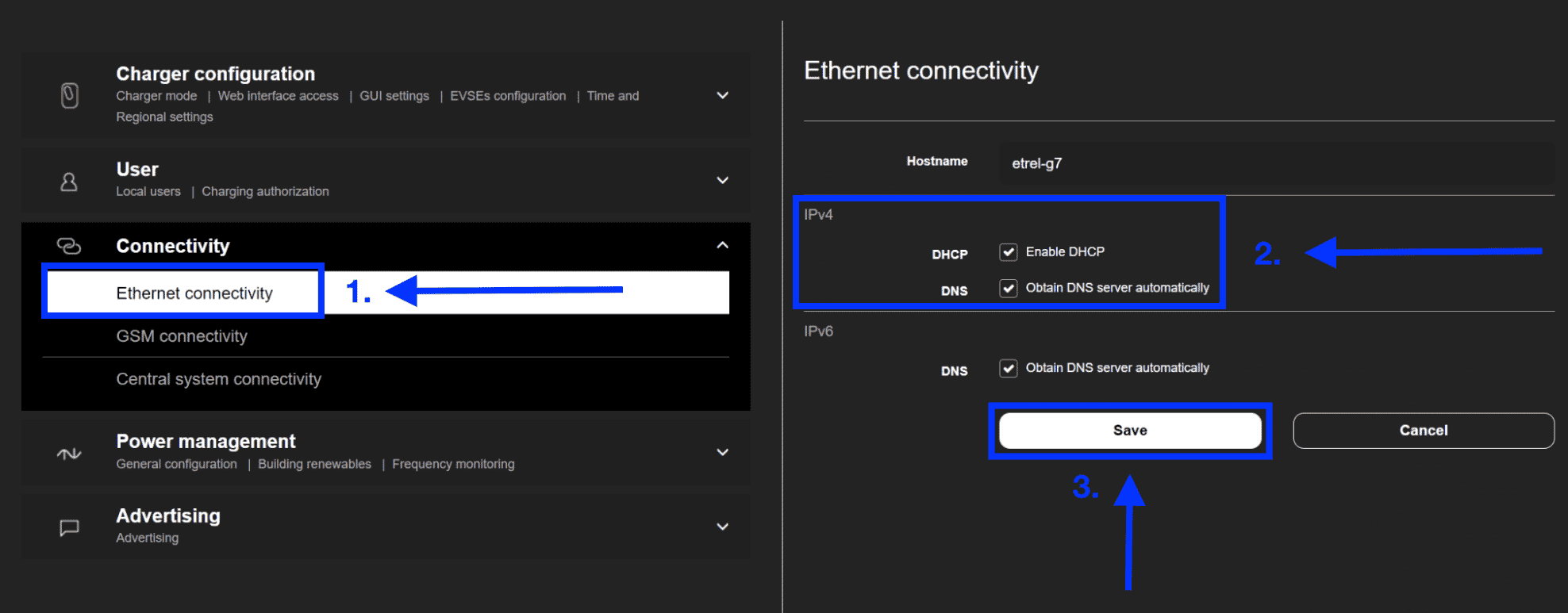Click the User person icon
Image resolution: width=1568 pixels, height=613 pixels.
(69, 182)
